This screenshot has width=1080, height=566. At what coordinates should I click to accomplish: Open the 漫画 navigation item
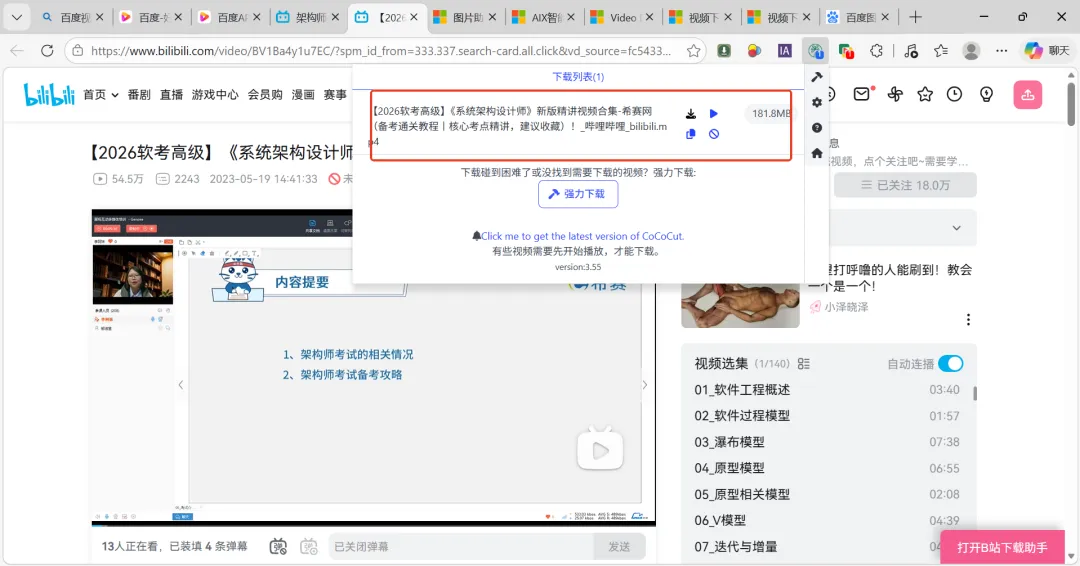coord(303,94)
